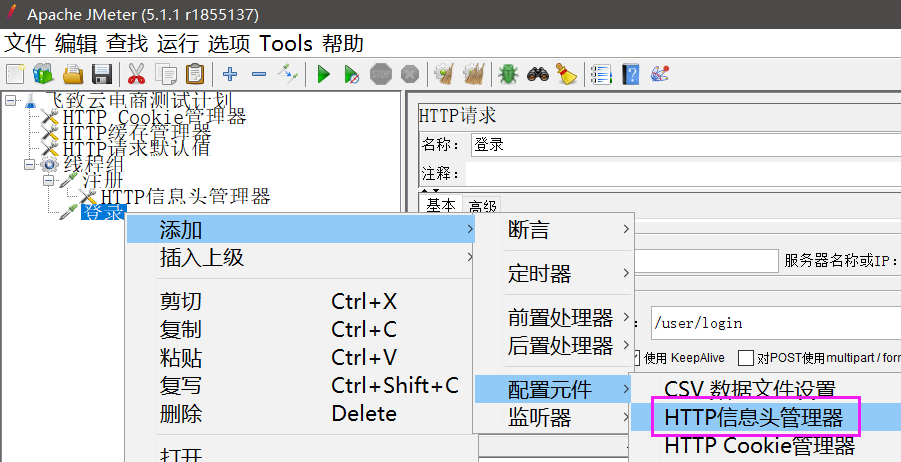Viewport: 901px width, 462px height.
Task: Open the 配置元件 submenu
Action: click(x=553, y=390)
